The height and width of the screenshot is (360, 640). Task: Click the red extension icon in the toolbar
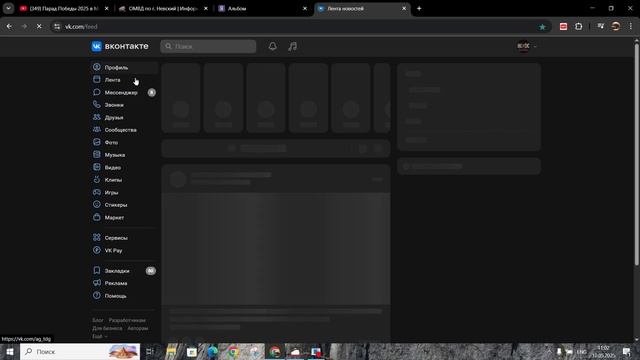tap(563, 27)
